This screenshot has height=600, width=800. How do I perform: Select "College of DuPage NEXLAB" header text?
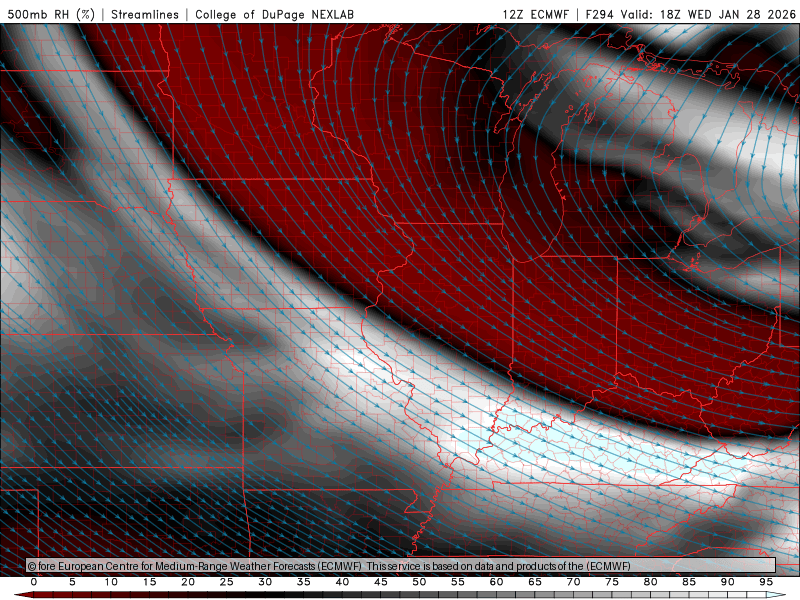274,14
